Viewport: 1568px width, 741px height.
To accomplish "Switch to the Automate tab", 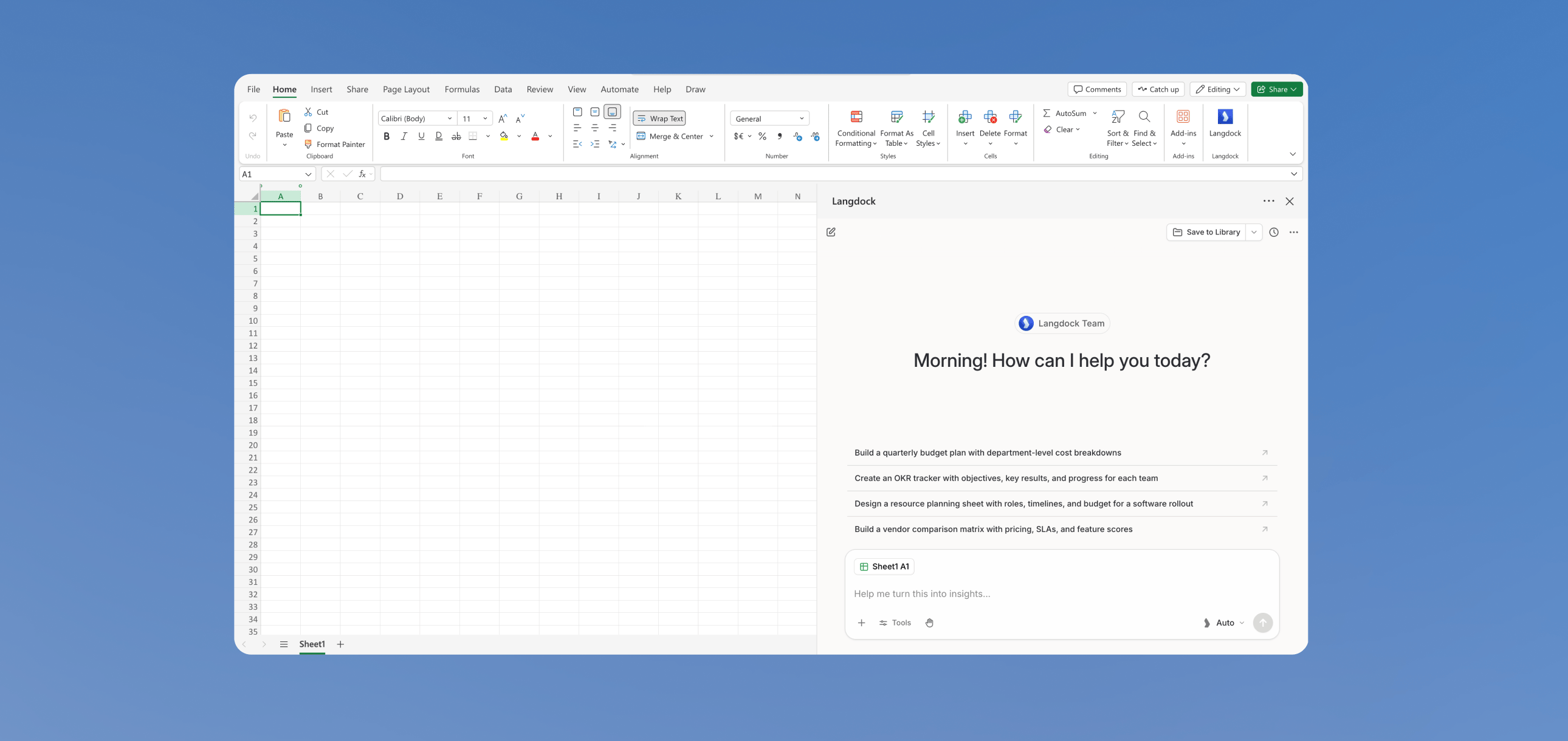I will [620, 89].
